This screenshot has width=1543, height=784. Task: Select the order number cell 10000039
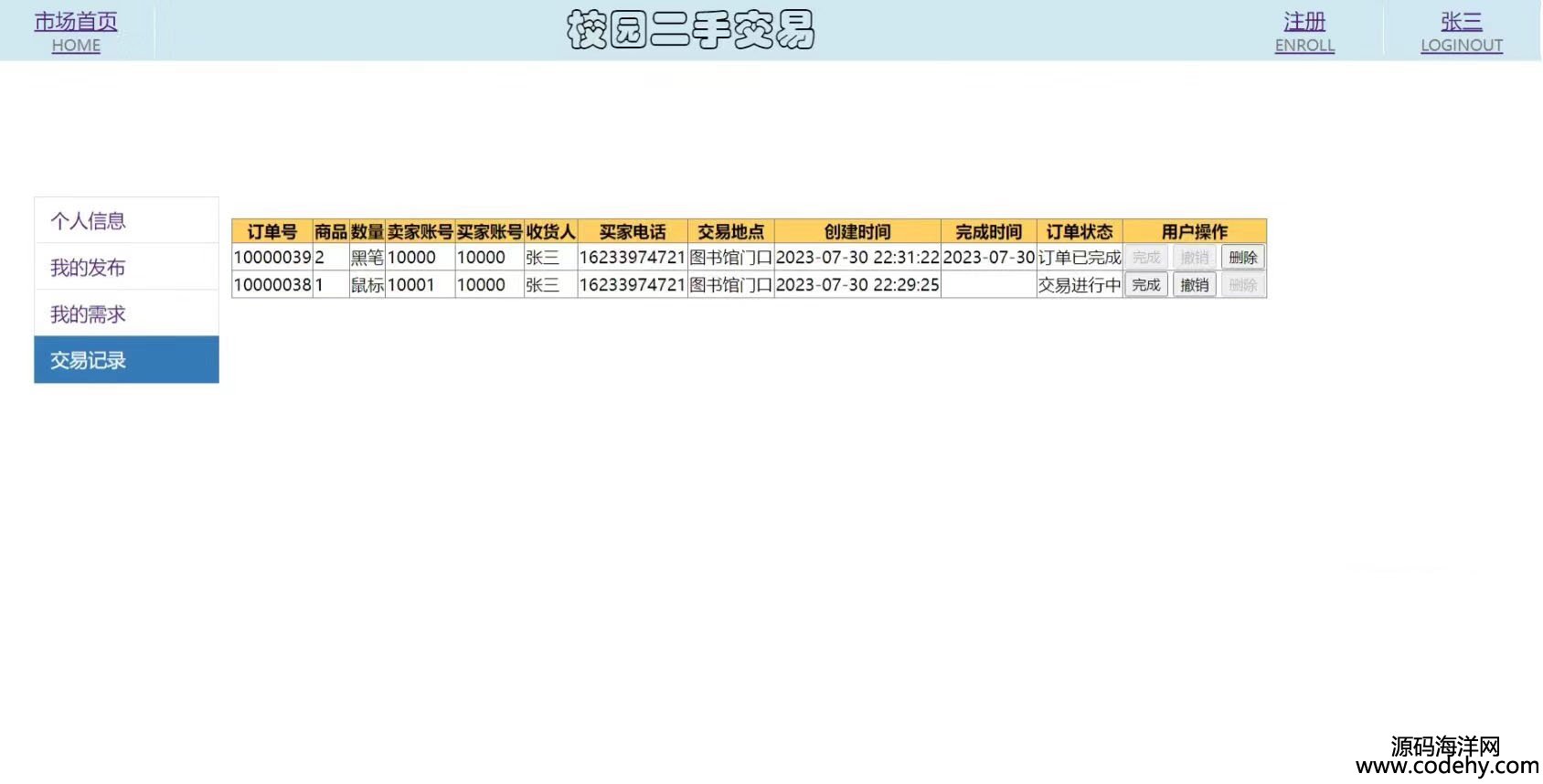tap(272, 258)
